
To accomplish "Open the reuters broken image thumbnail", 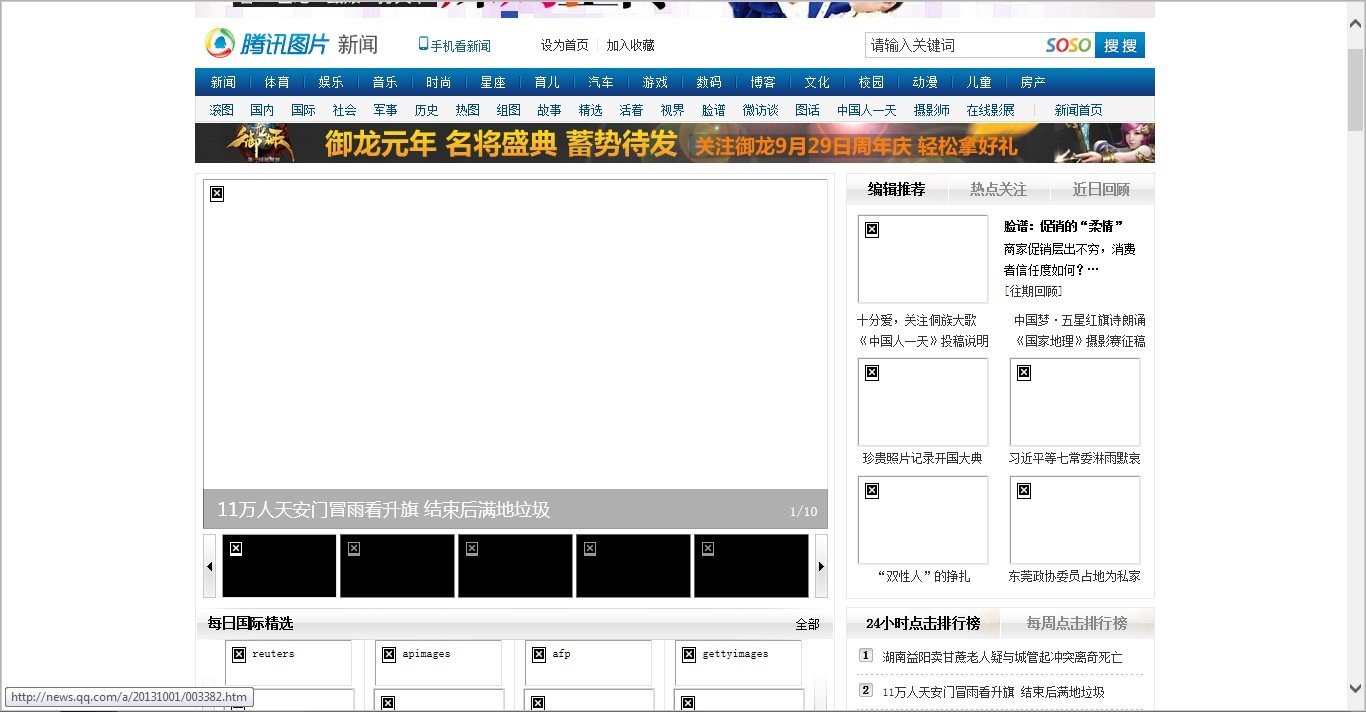I will tap(288, 662).
